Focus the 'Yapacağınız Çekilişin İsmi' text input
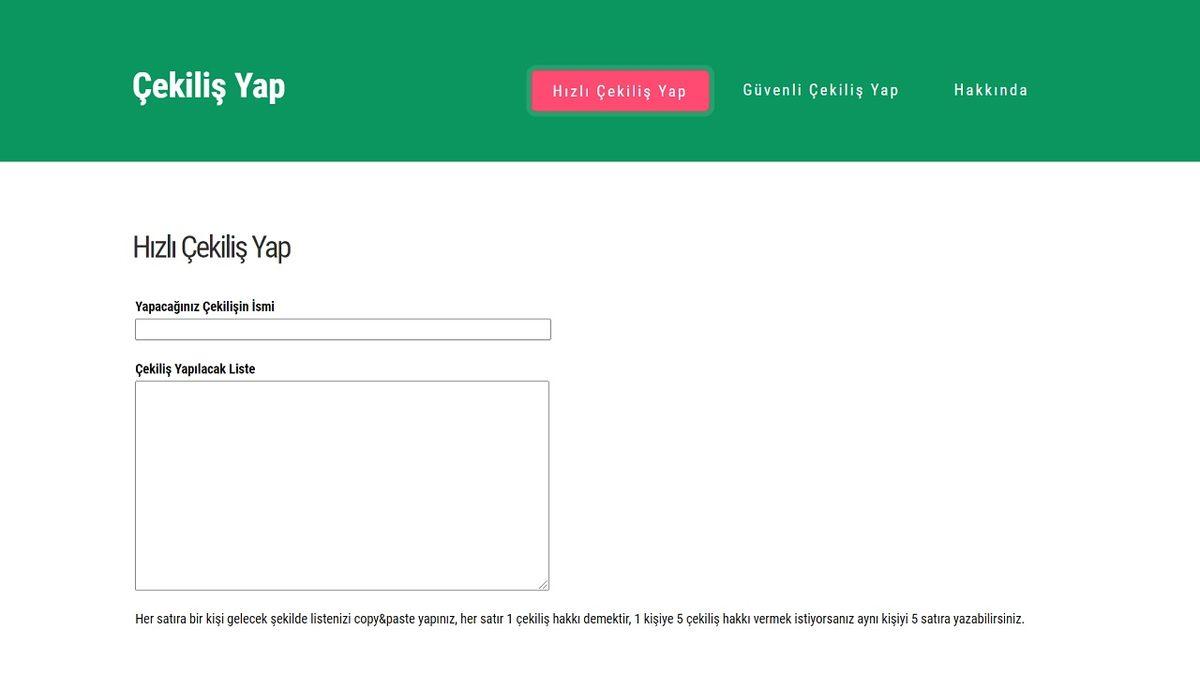Image resolution: width=1200 pixels, height=675 pixels. [x=342, y=328]
